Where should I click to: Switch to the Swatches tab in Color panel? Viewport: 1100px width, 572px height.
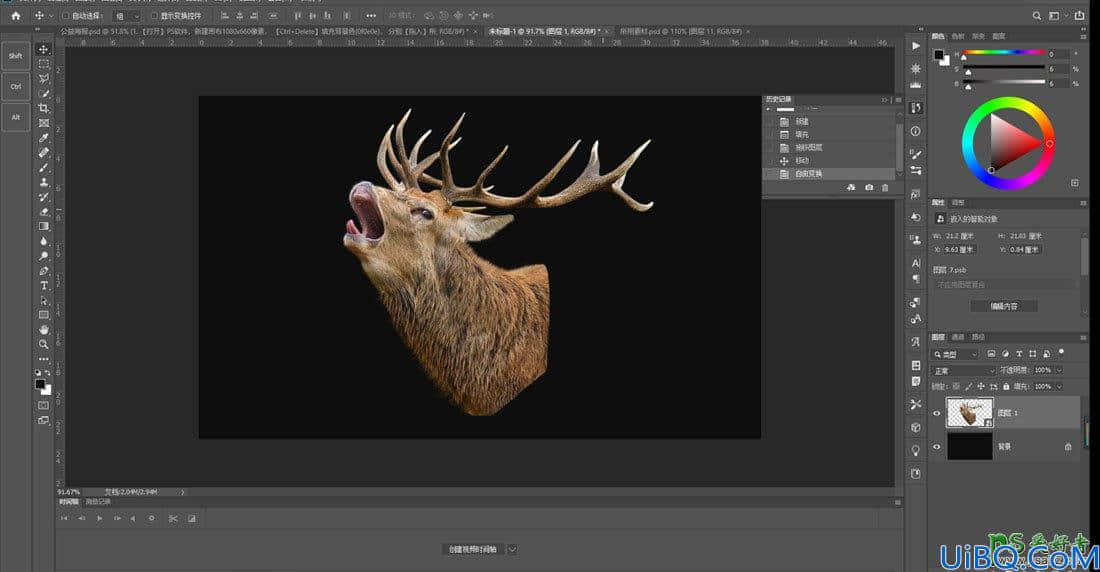point(958,36)
